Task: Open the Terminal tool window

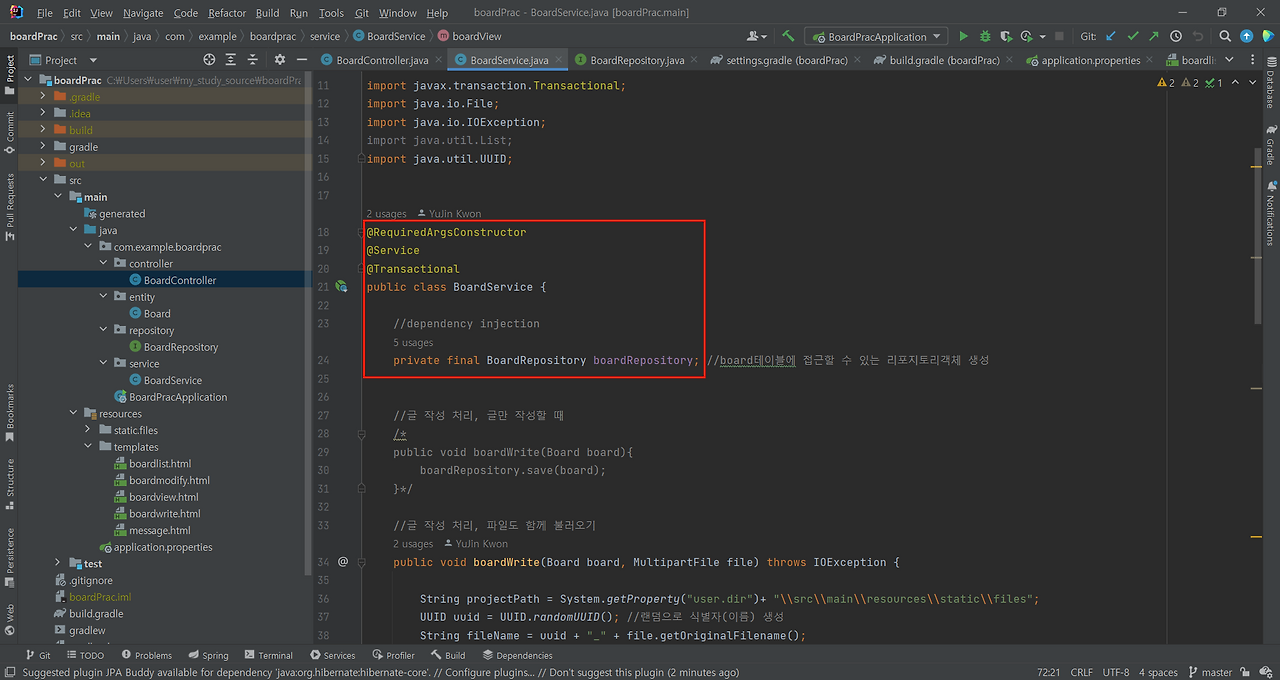Action: [x=268, y=655]
